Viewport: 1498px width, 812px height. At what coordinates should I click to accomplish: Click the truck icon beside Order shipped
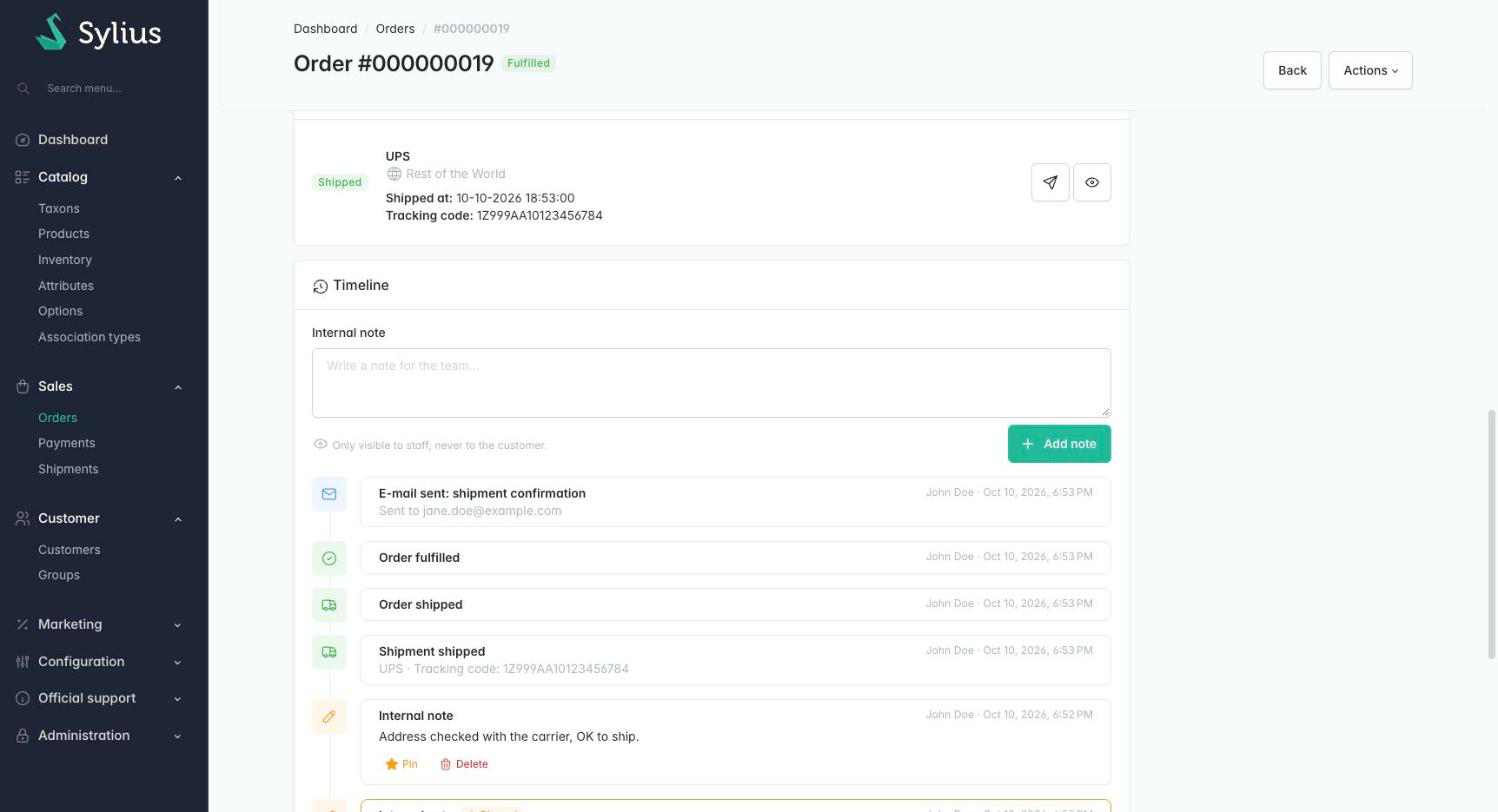click(x=329, y=605)
